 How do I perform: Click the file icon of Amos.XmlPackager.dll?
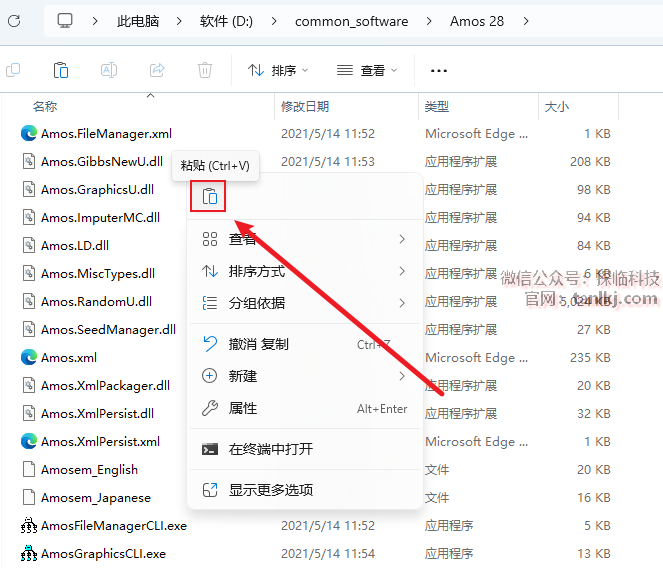(x=29, y=385)
